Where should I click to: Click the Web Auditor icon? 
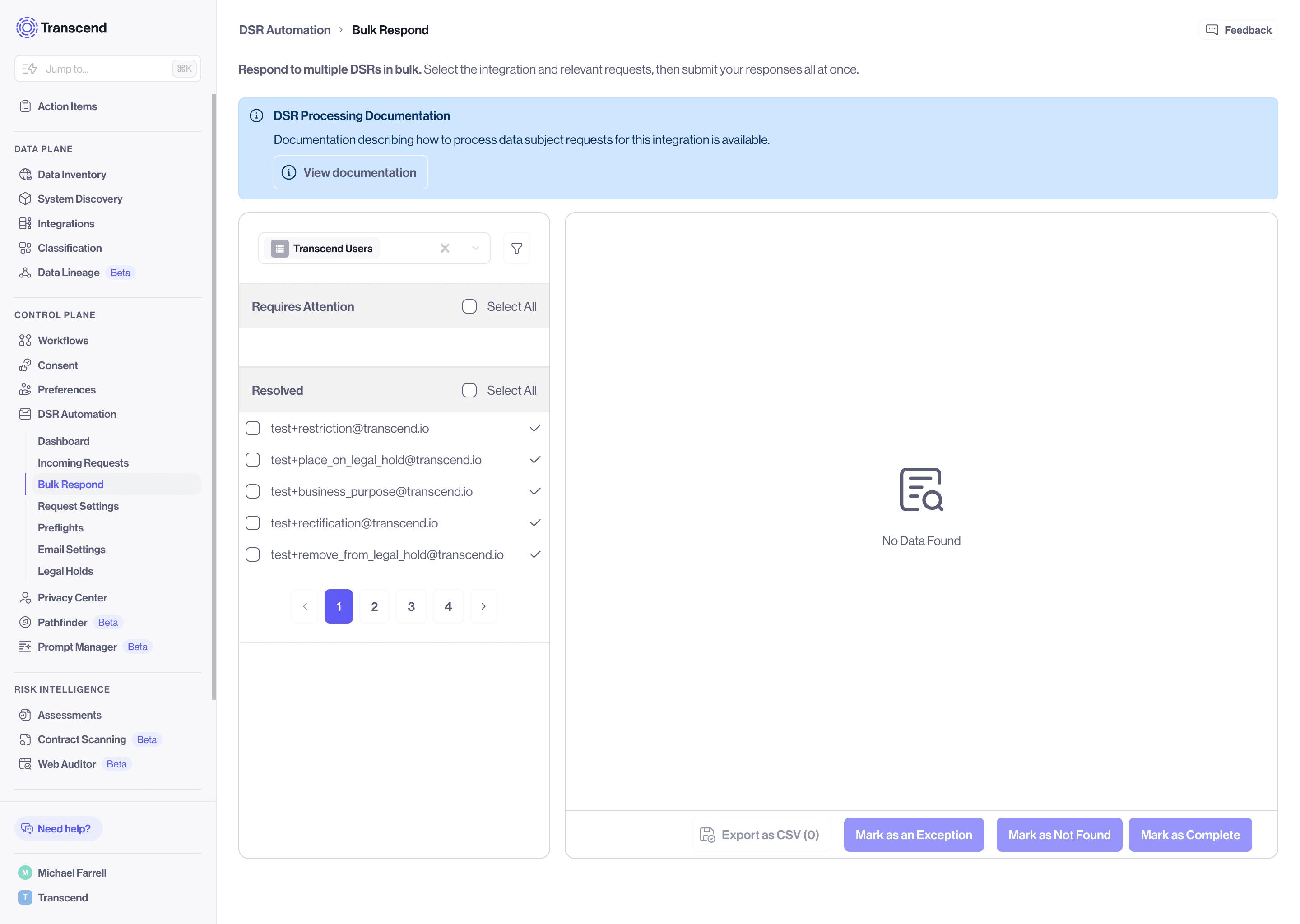tap(25, 764)
